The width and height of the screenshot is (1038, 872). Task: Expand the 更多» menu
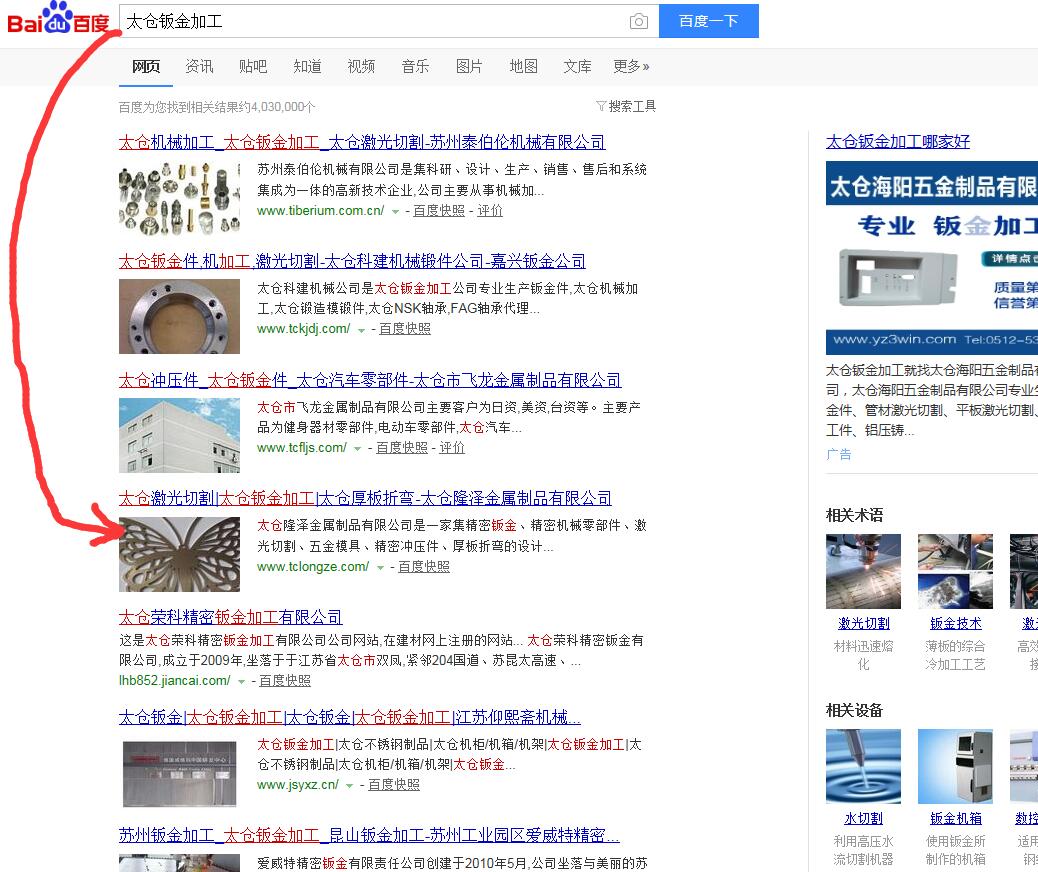(631, 66)
